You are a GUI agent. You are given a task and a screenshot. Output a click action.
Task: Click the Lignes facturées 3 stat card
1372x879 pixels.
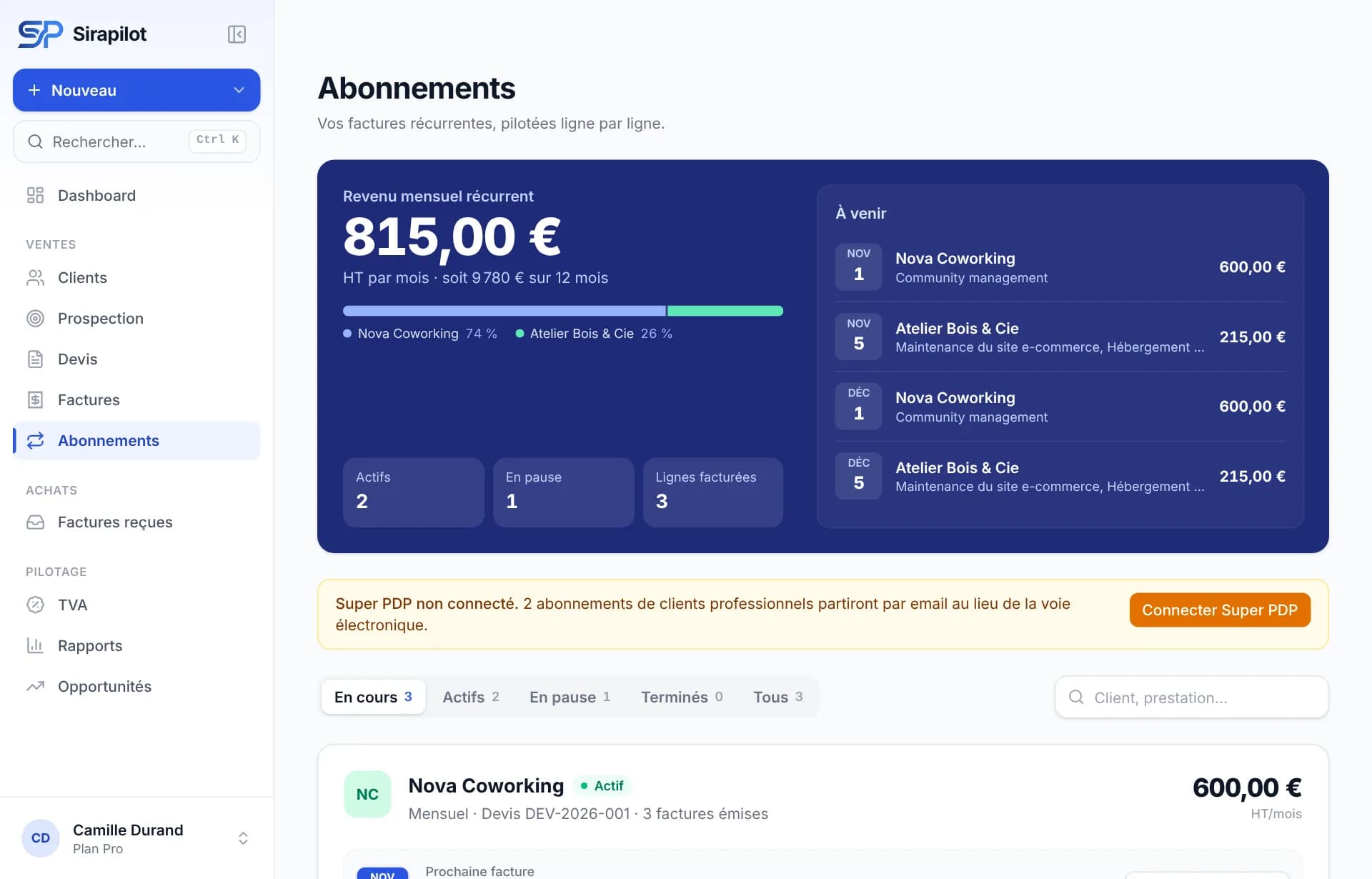point(713,492)
